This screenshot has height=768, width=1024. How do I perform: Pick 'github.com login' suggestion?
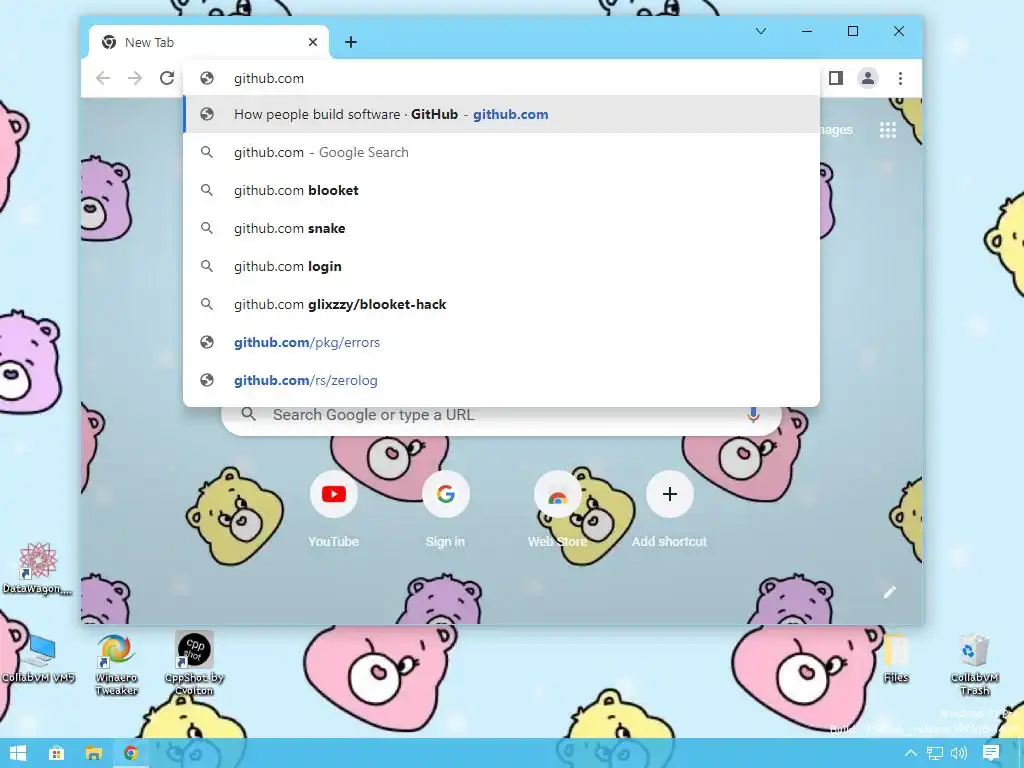[x=501, y=266]
